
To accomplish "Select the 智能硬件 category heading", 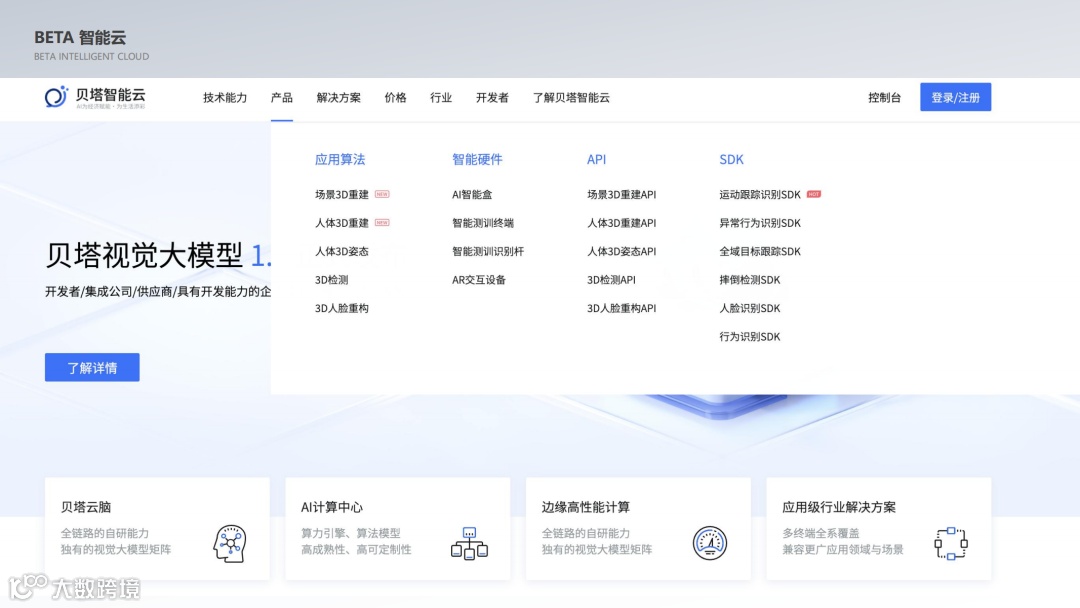I will point(477,160).
